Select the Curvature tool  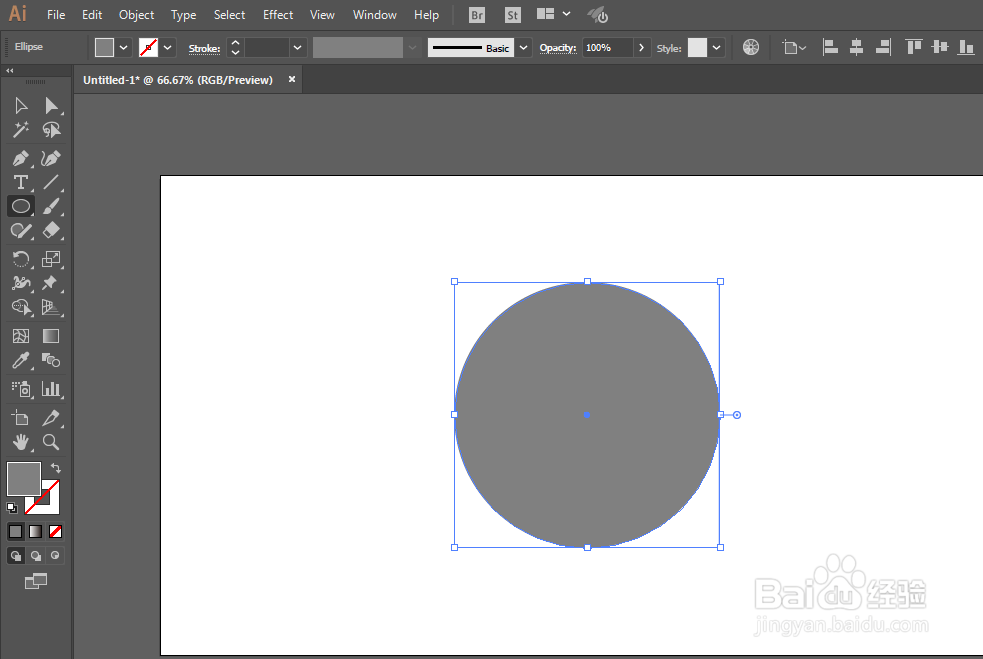click(x=51, y=158)
